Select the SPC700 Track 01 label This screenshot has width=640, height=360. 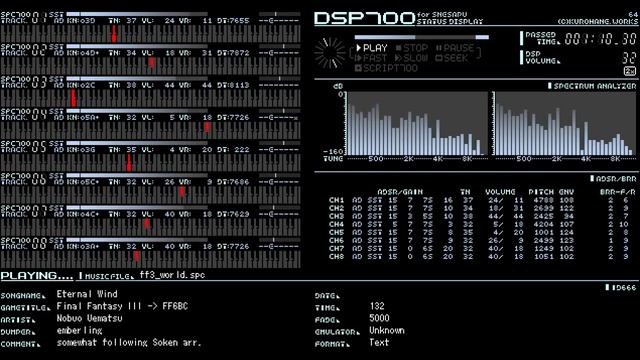24,17
